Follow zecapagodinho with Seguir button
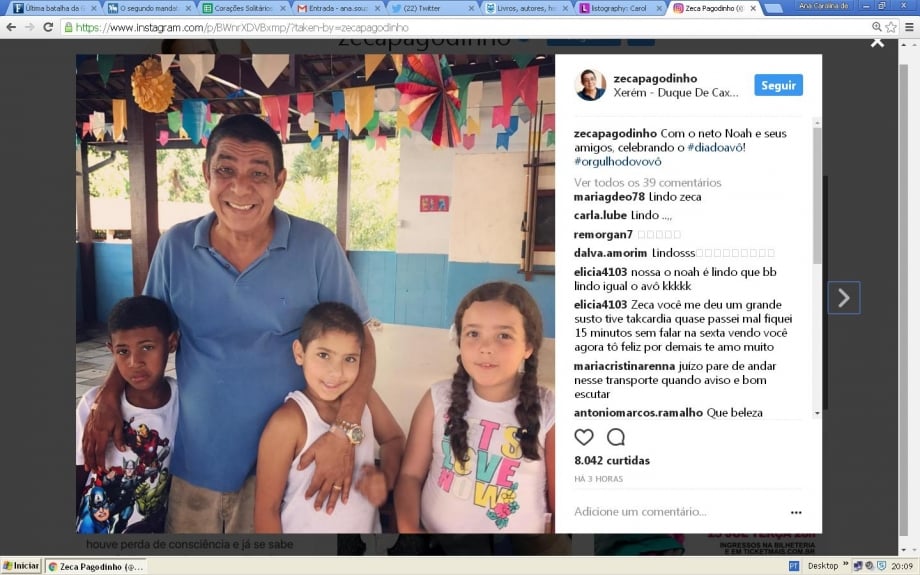This screenshot has width=920, height=575. [x=778, y=85]
